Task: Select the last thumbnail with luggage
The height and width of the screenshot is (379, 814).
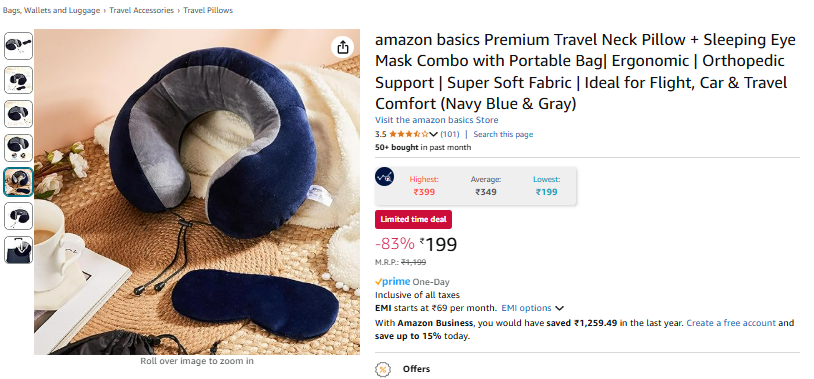Action: (19, 250)
